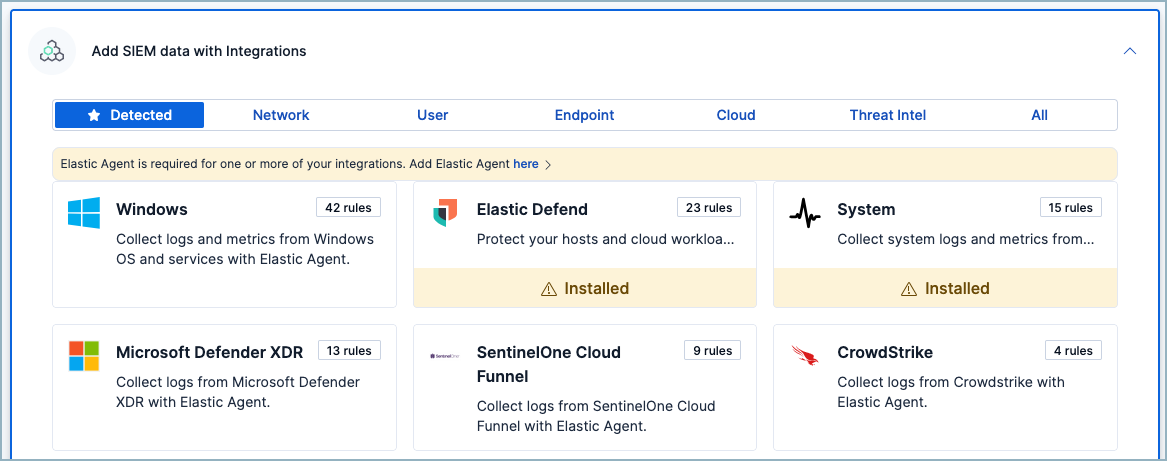Switch to Threat Intel tab
The image size is (1167, 461).
click(887, 115)
